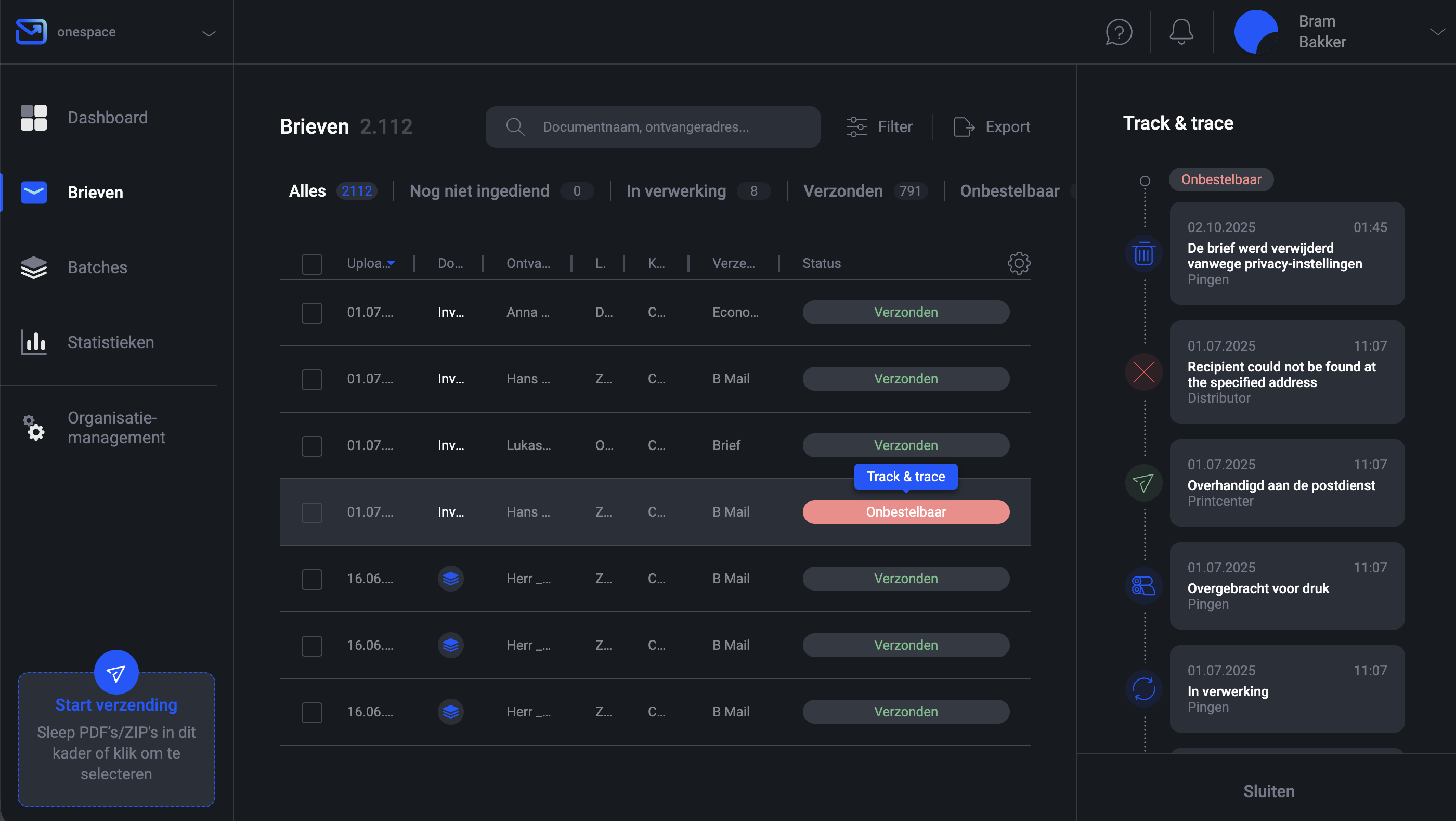Open the Filter options
The width and height of the screenshot is (1456, 821).
click(x=879, y=126)
